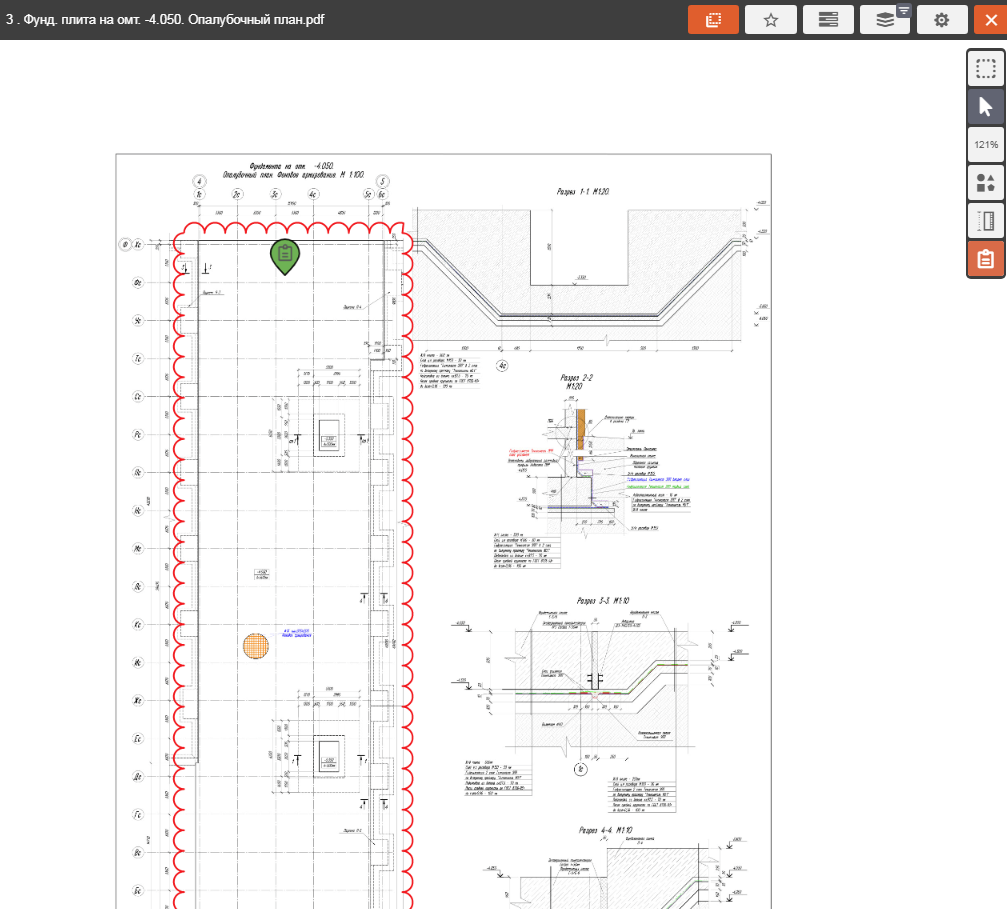Select the ruler measurement tool
Image resolution: width=1007 pixels, height=909 pixels.
(985, 221)
